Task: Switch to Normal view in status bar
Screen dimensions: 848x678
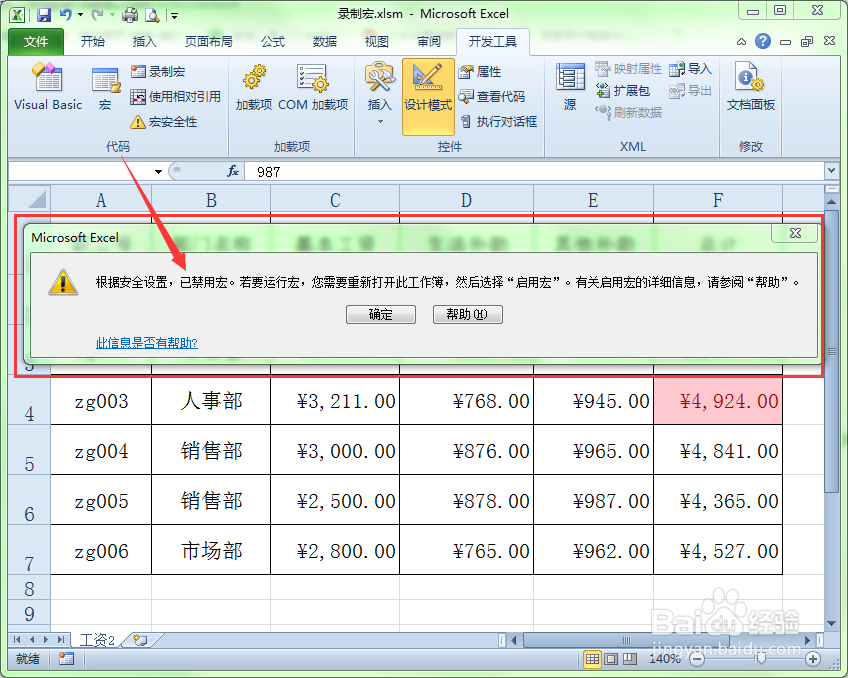Action: tap(593, 659)
